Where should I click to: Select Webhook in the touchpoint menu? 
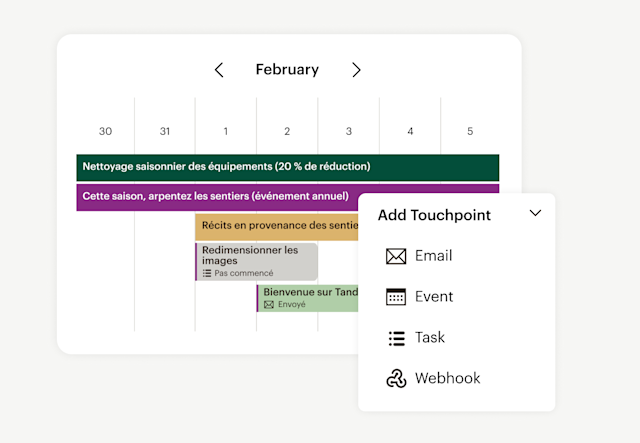point(447,379)
